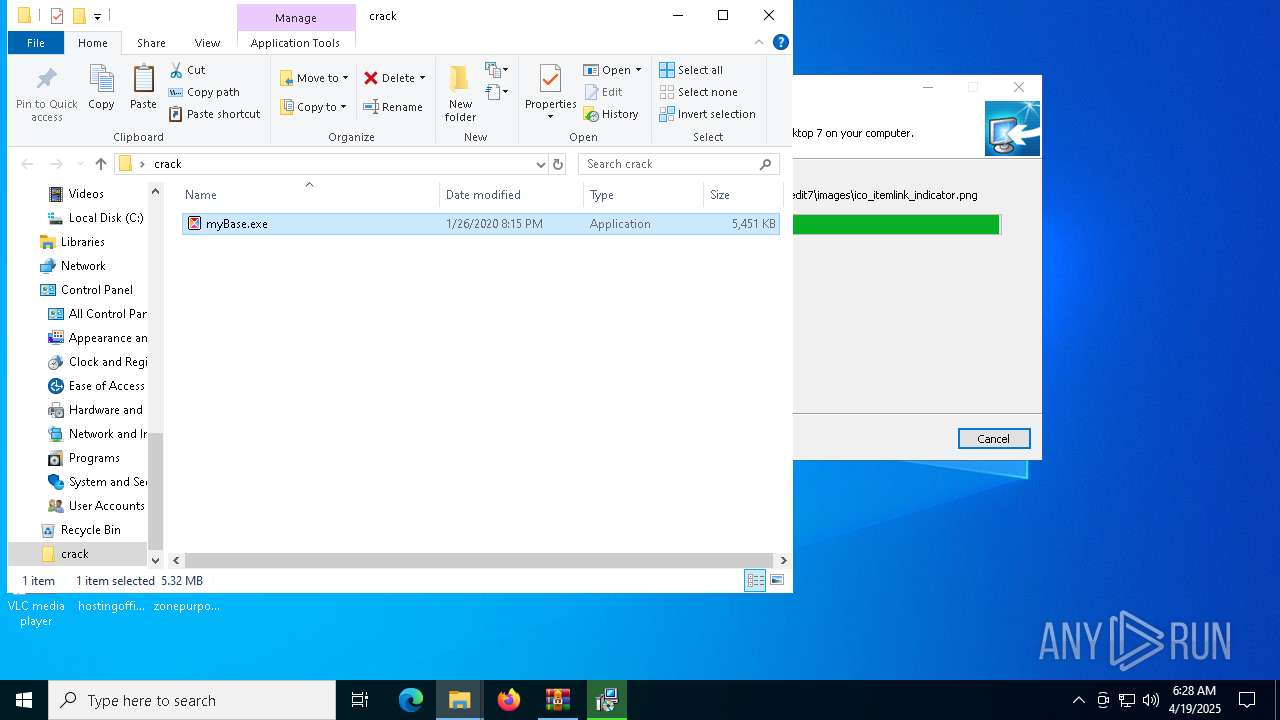Open Microsoft Edge from taskbar

(x=411, y=700)
